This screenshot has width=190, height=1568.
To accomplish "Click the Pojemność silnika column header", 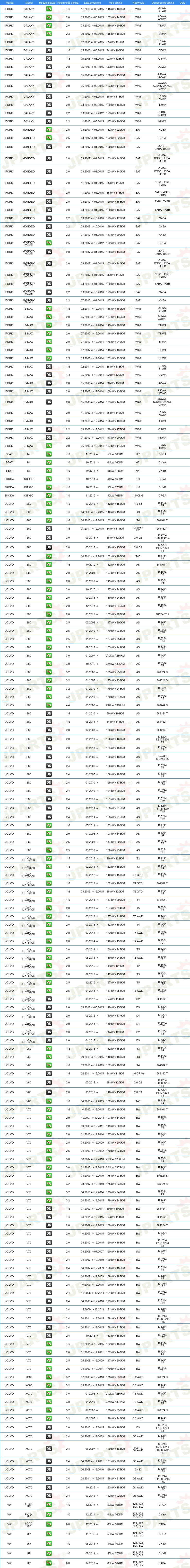I will click(68, 2).
